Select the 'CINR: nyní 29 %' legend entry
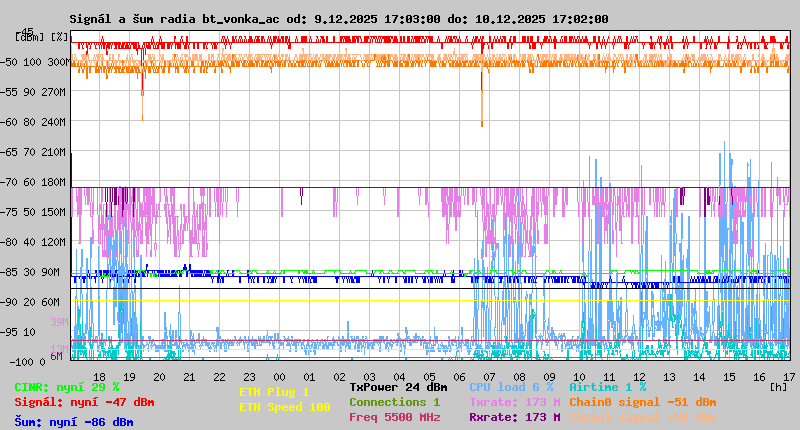Image resolution: width=800 pixels, height=430 pixels. pos(67,387)
